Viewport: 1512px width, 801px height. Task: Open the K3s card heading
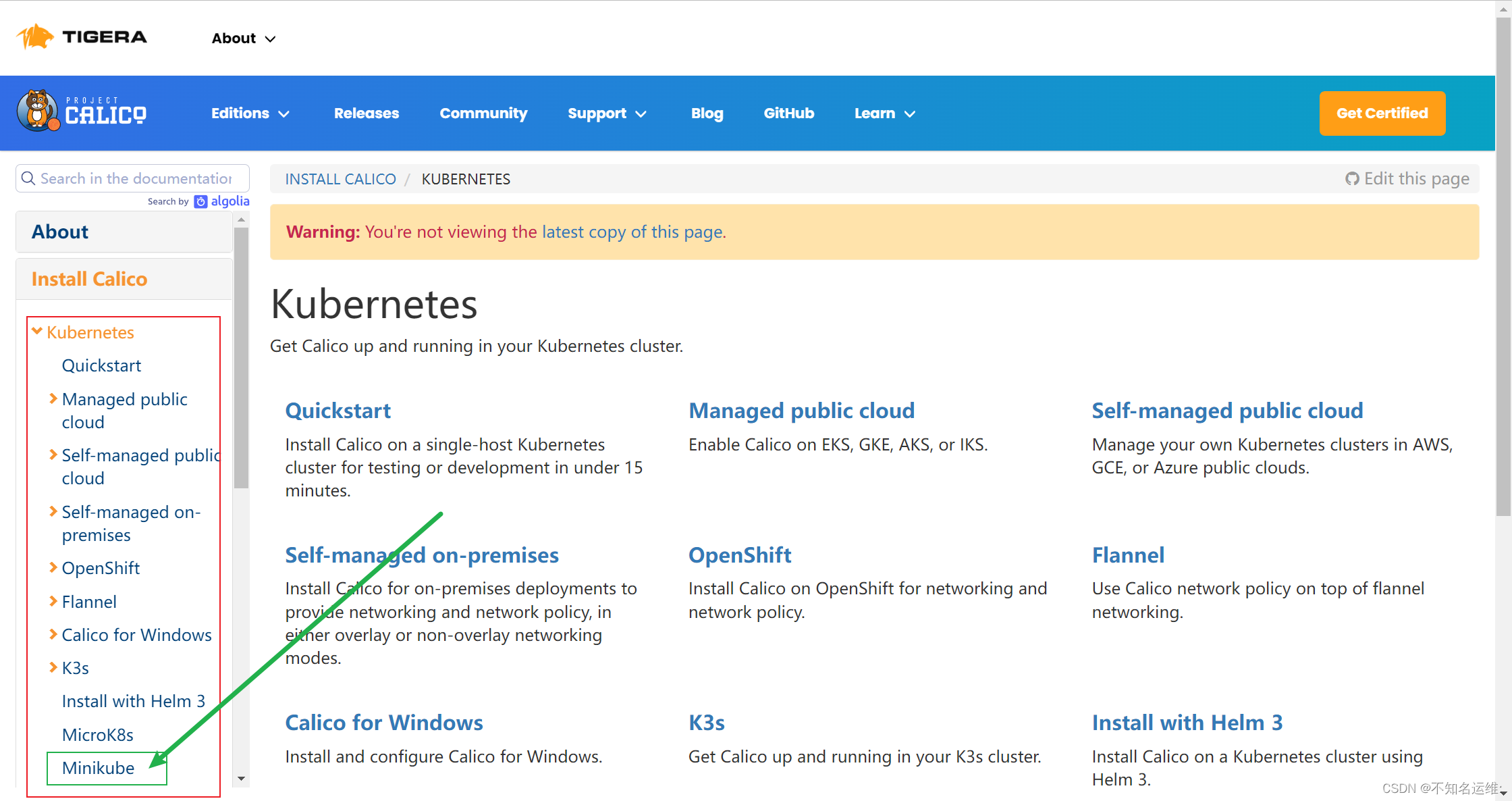point(706,723)
